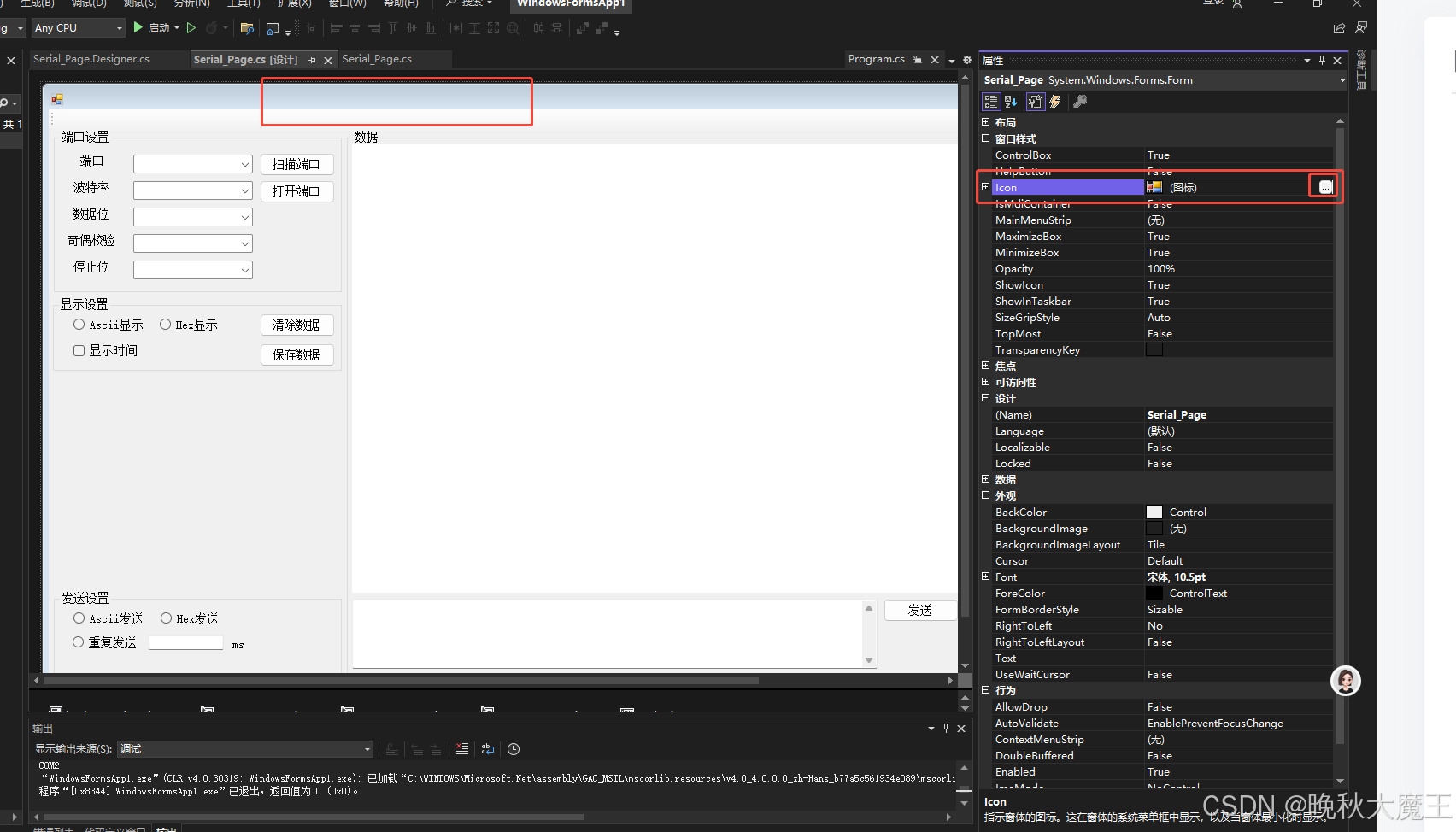1456x832 pixels.
Task: Click Make Same Size toolbar icon
Action: click(x=493, y=28)
